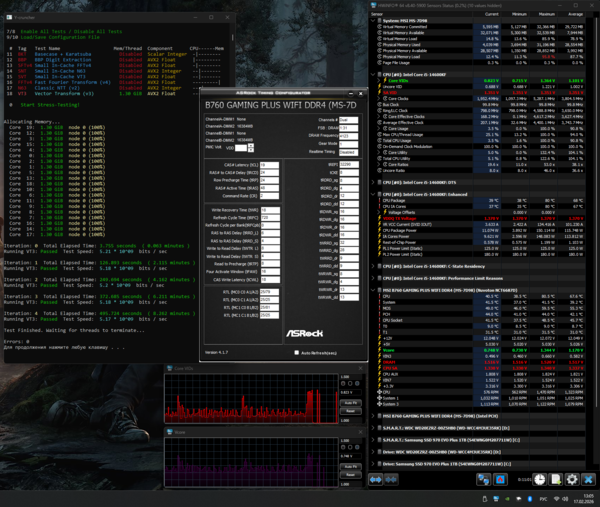Open the language indicator in taskbar
The height and width of the screenshot is (507, 600).
click(x=543, y=499)
